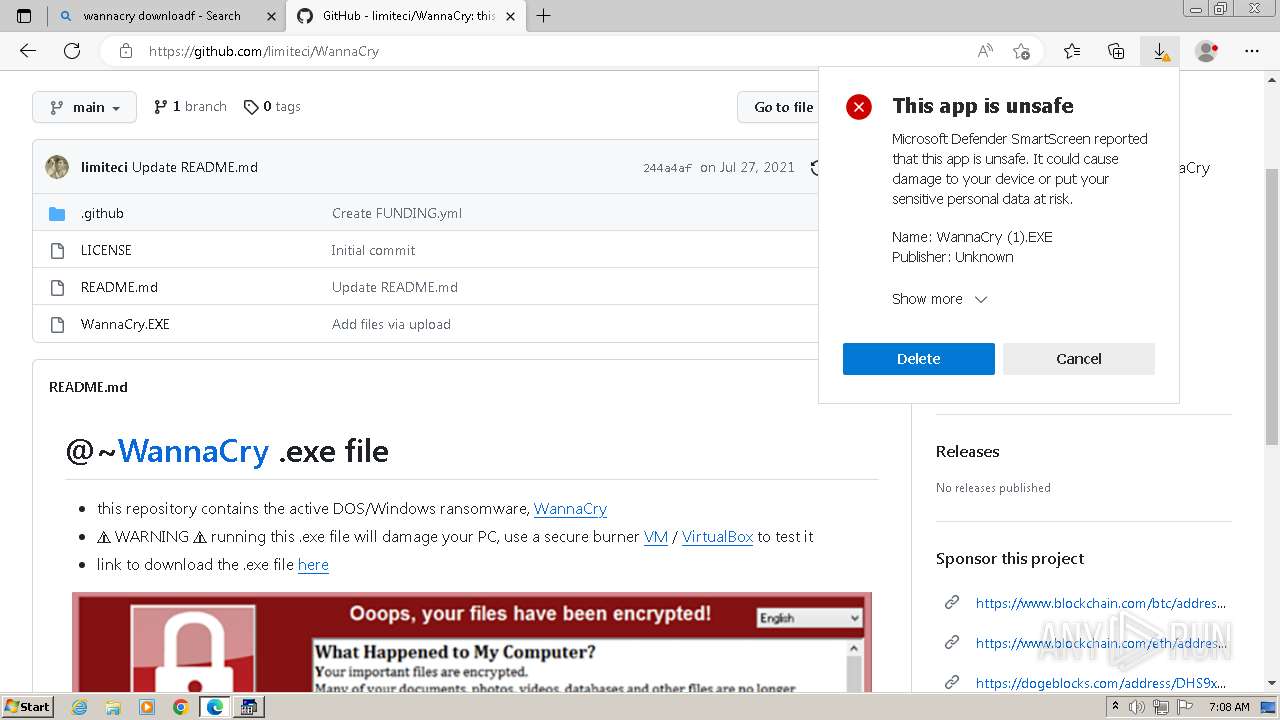Open Settings and more menu
The width and height of the screenshot is (1280, 720).
click(x=1251, y=51)
